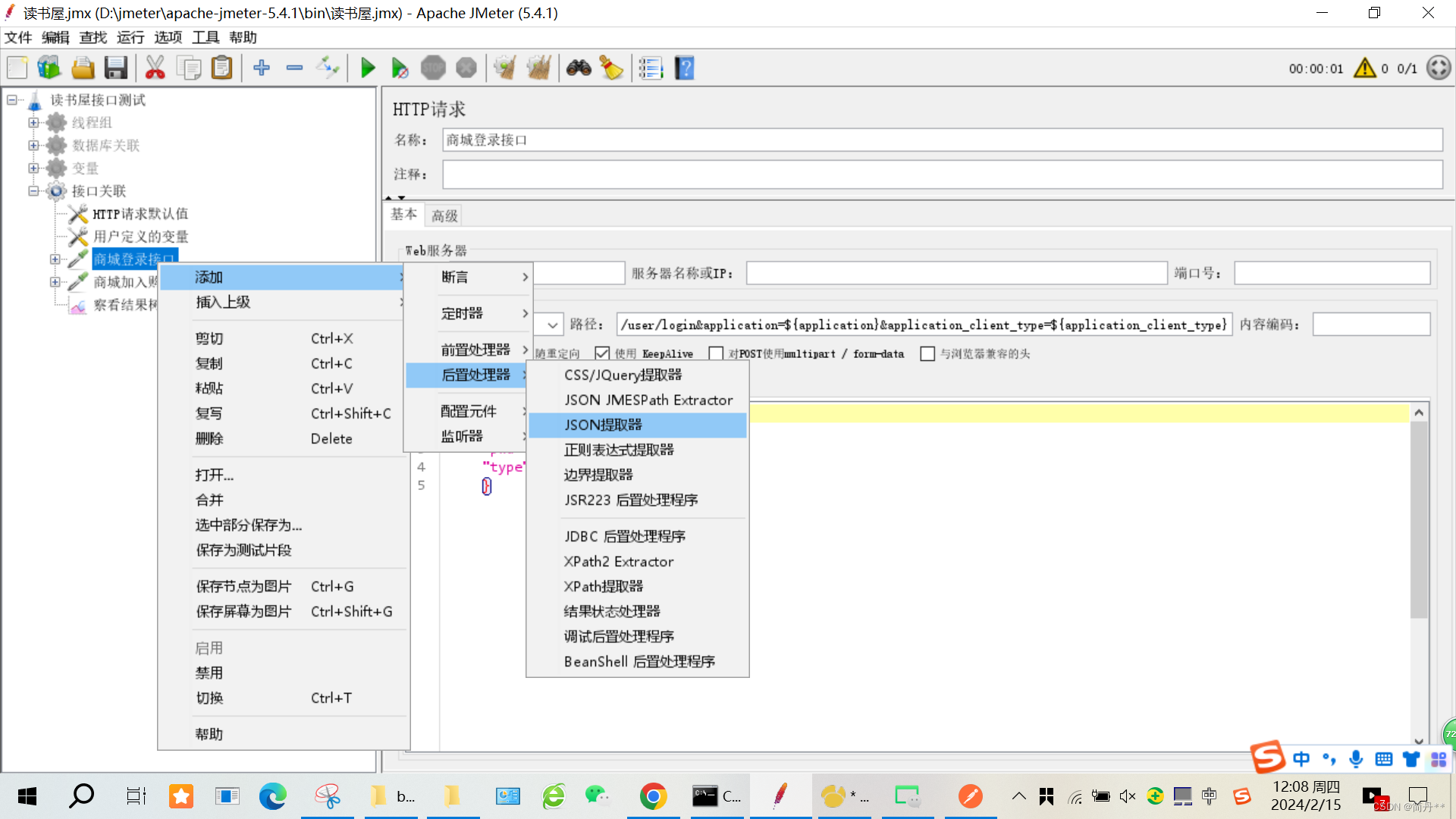The image size is (1456, 819).
Task: Choose JSON JMESPath Extractor item
Action: [637, 400]
